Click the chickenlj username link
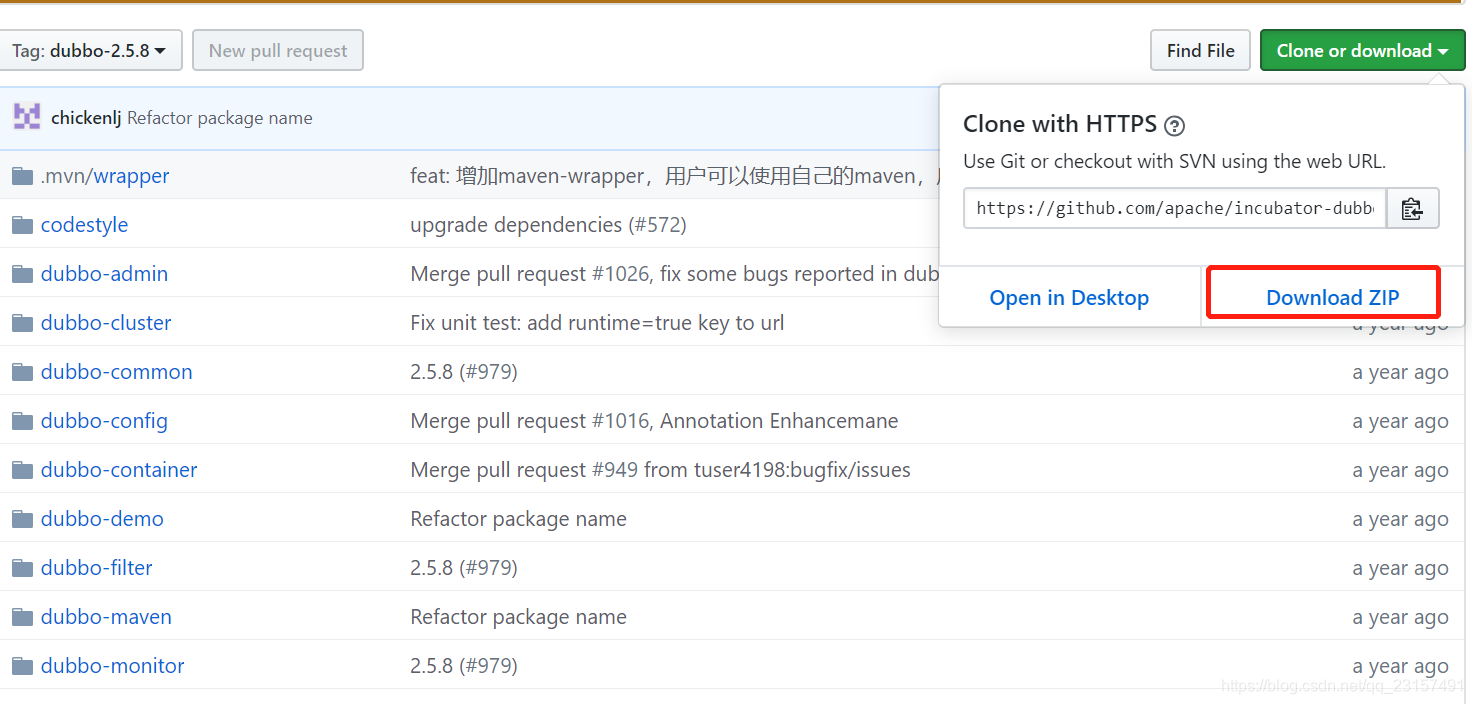The image size is (1472, 704). point(86,117)
